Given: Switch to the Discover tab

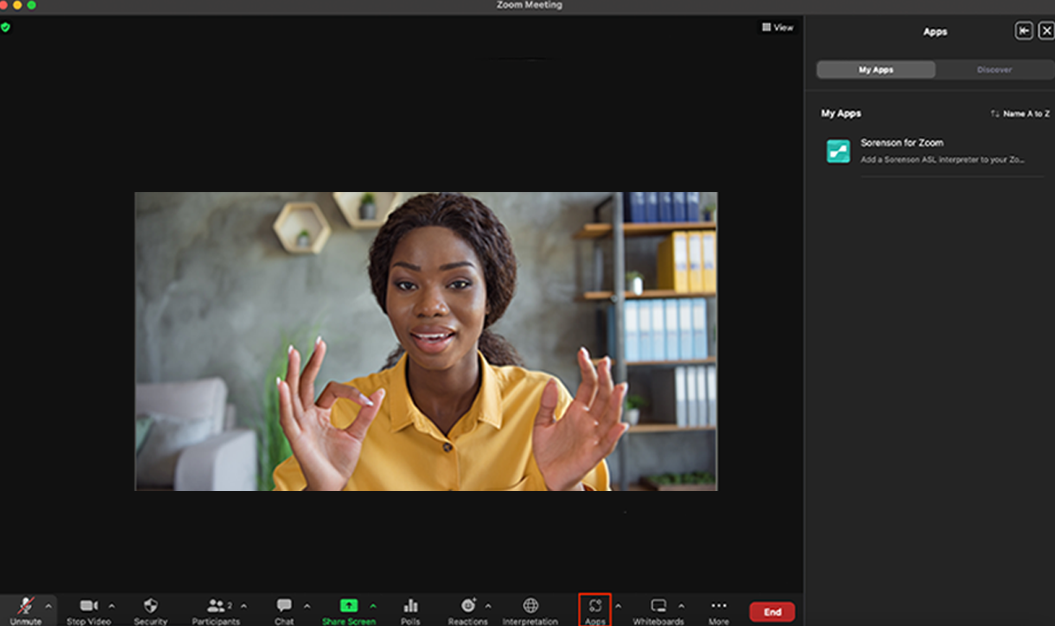Looking at the screenshot, I should tap(994, 69).
